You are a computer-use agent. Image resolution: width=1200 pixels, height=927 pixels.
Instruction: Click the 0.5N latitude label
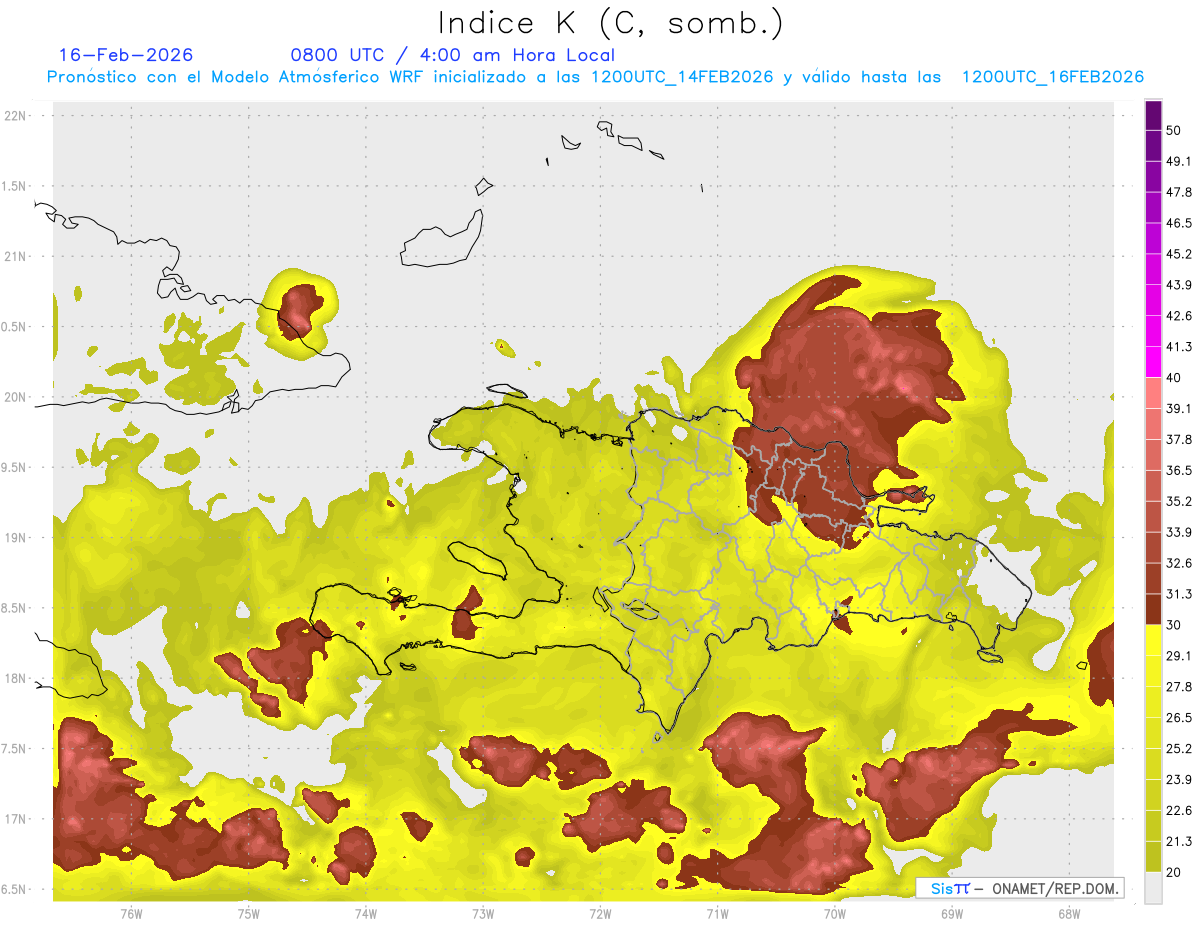(15, 327)
